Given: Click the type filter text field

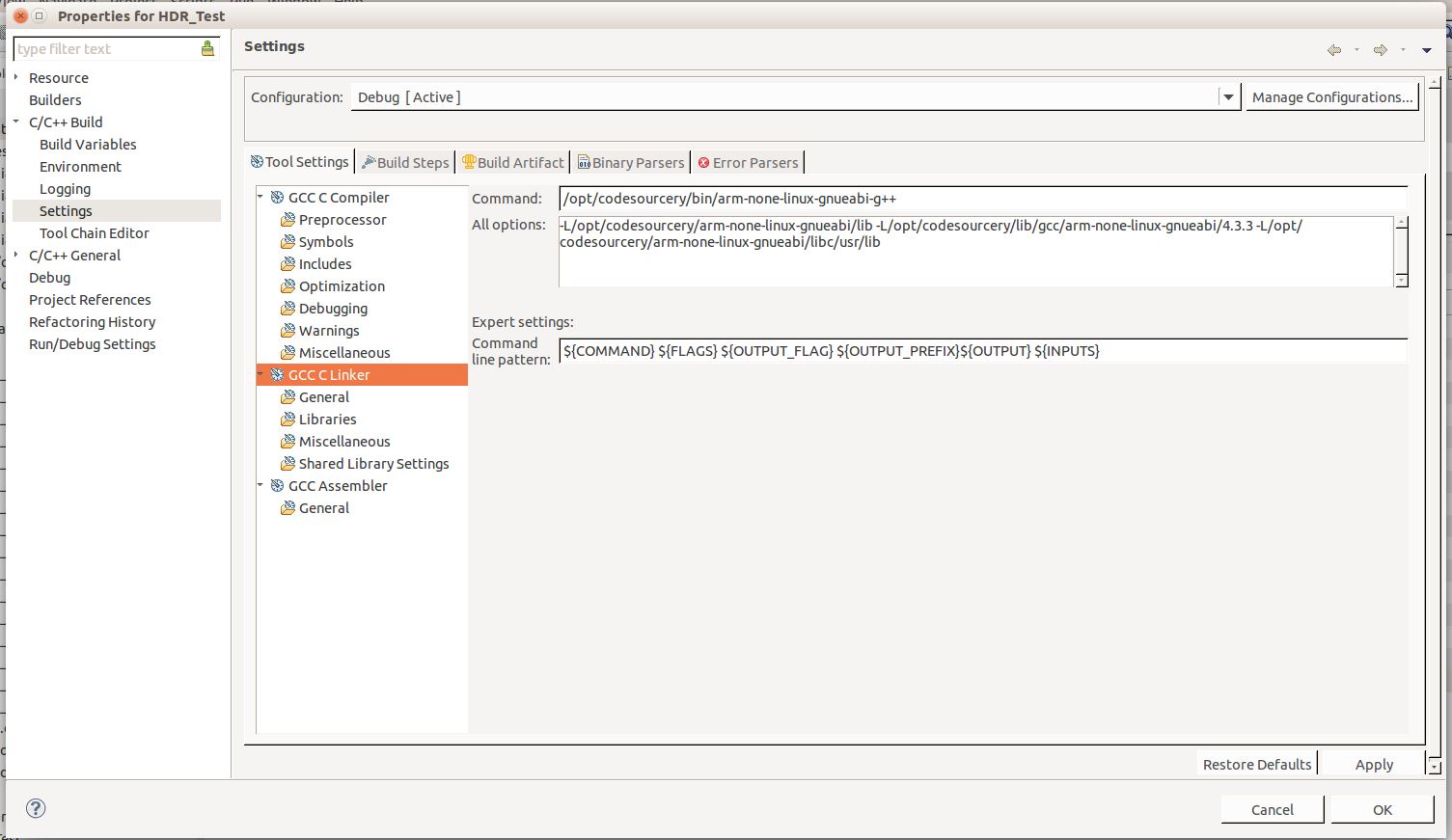Looking at the screenshot, I should (x=106, y=48).
